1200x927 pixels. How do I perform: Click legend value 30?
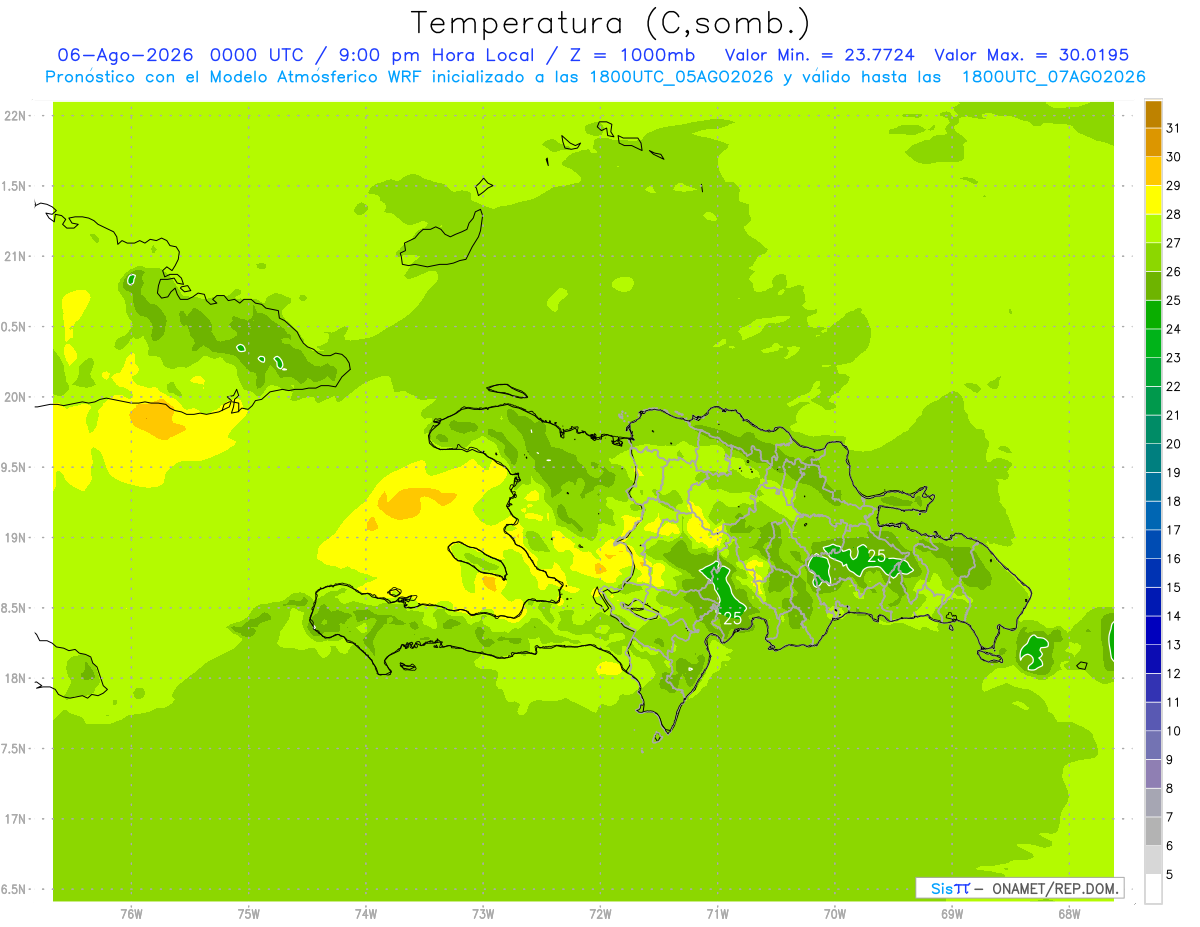tap(1174, 157)
